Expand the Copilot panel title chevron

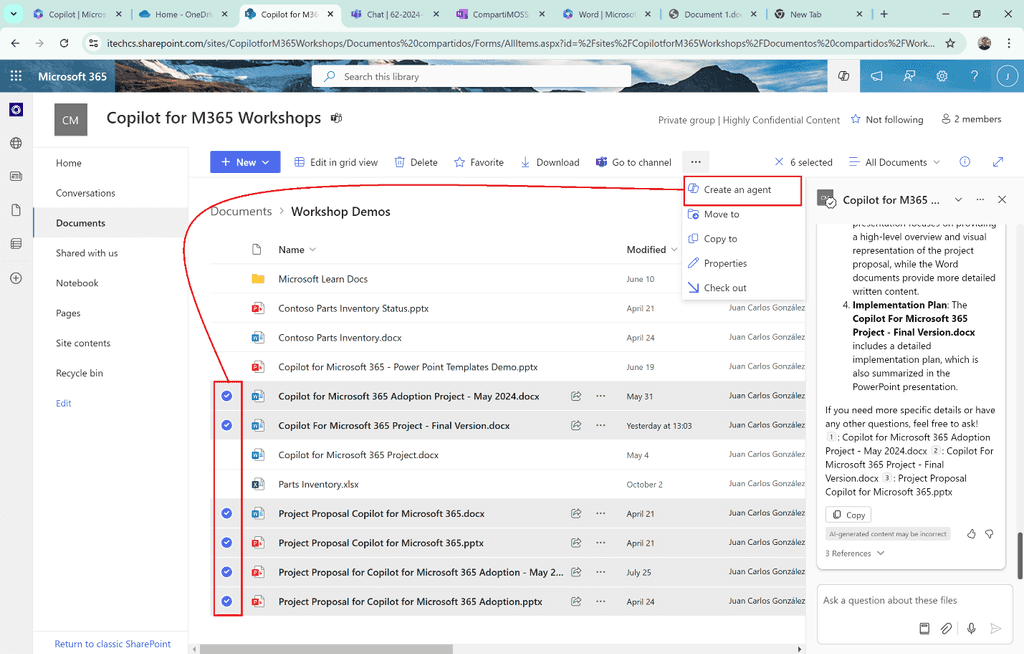958,200
